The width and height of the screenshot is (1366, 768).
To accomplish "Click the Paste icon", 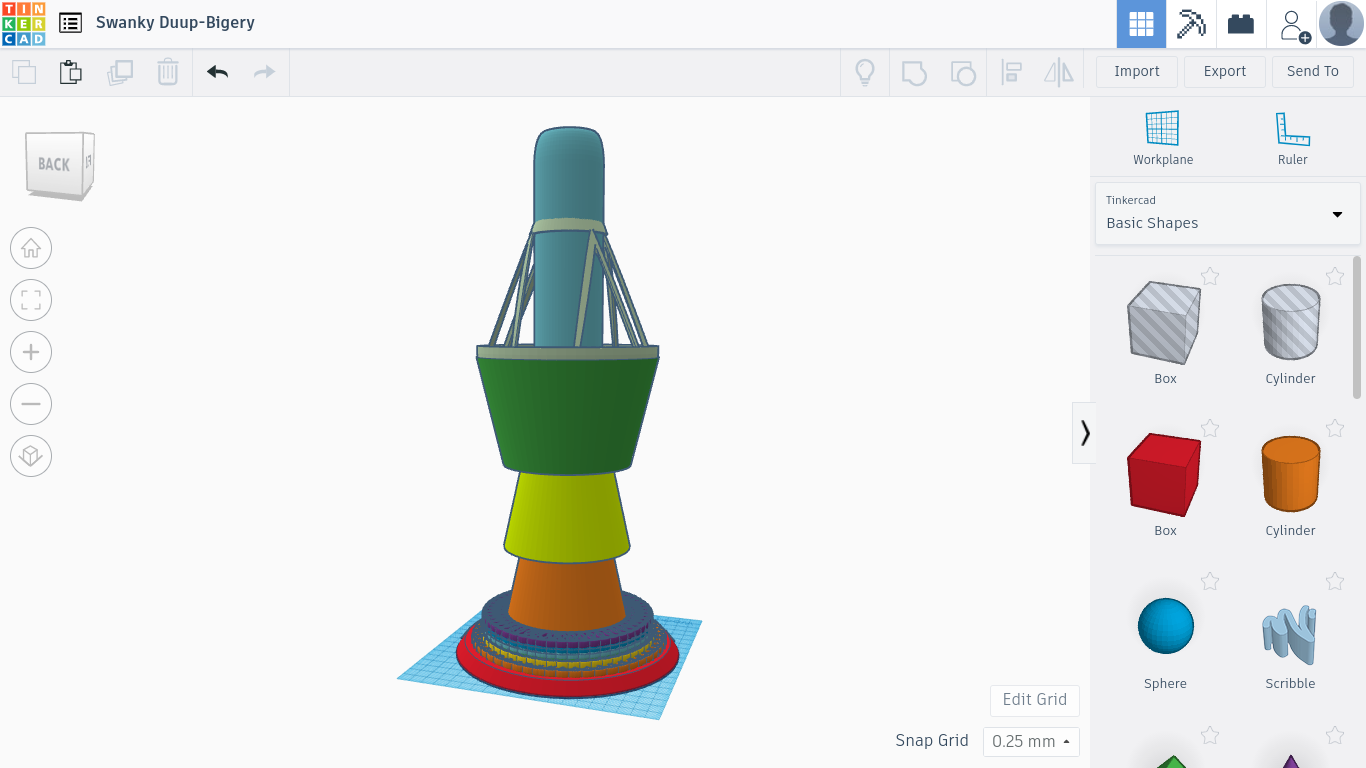I will point(70,72).
